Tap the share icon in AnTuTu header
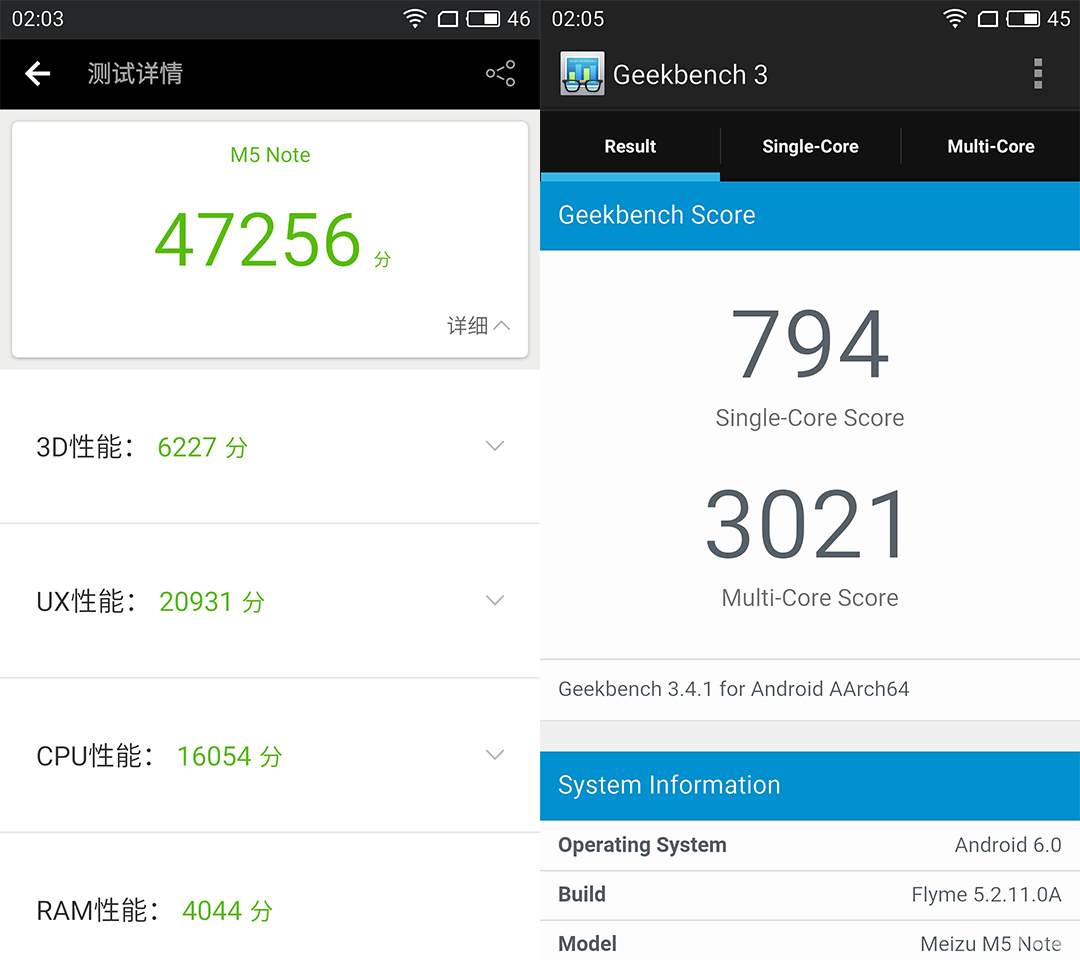1080x960 pixels. pos(500,74)
